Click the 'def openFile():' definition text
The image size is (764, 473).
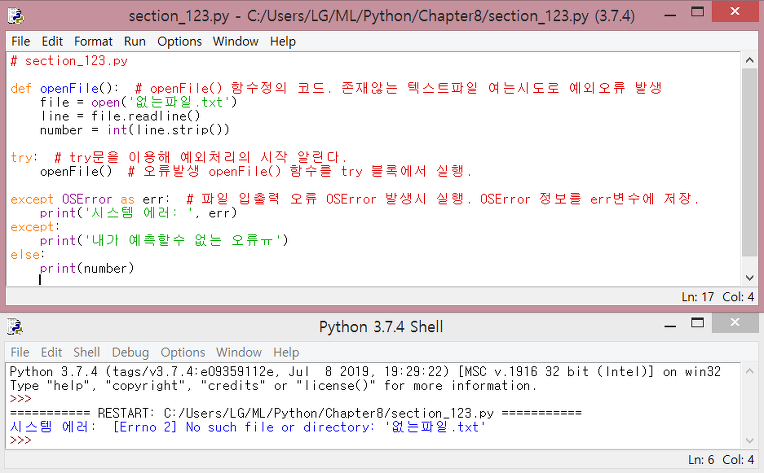[64, 89]
